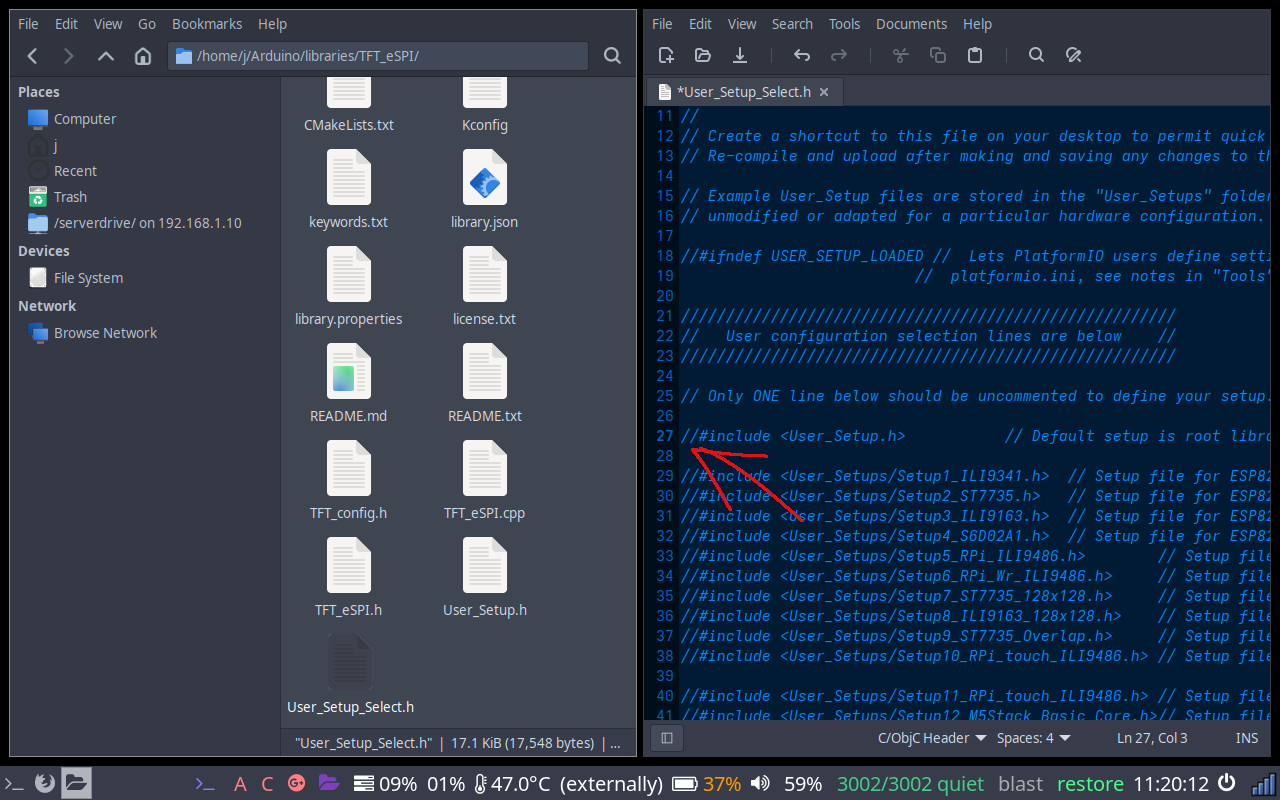Viewport: 1280px width, 800px height.
Task: Paste from clipboard in the editor toolbar
Action: pyautogui.click(x=975, y=55)
